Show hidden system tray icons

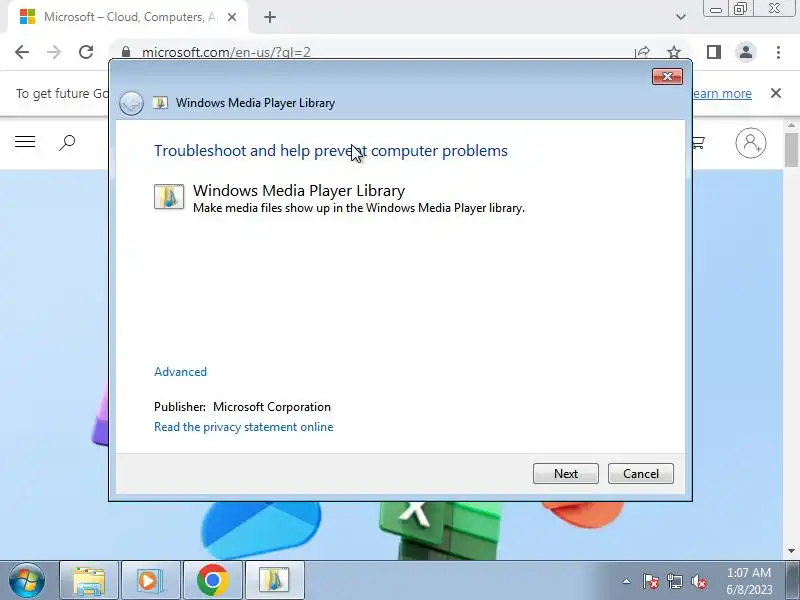626,581
